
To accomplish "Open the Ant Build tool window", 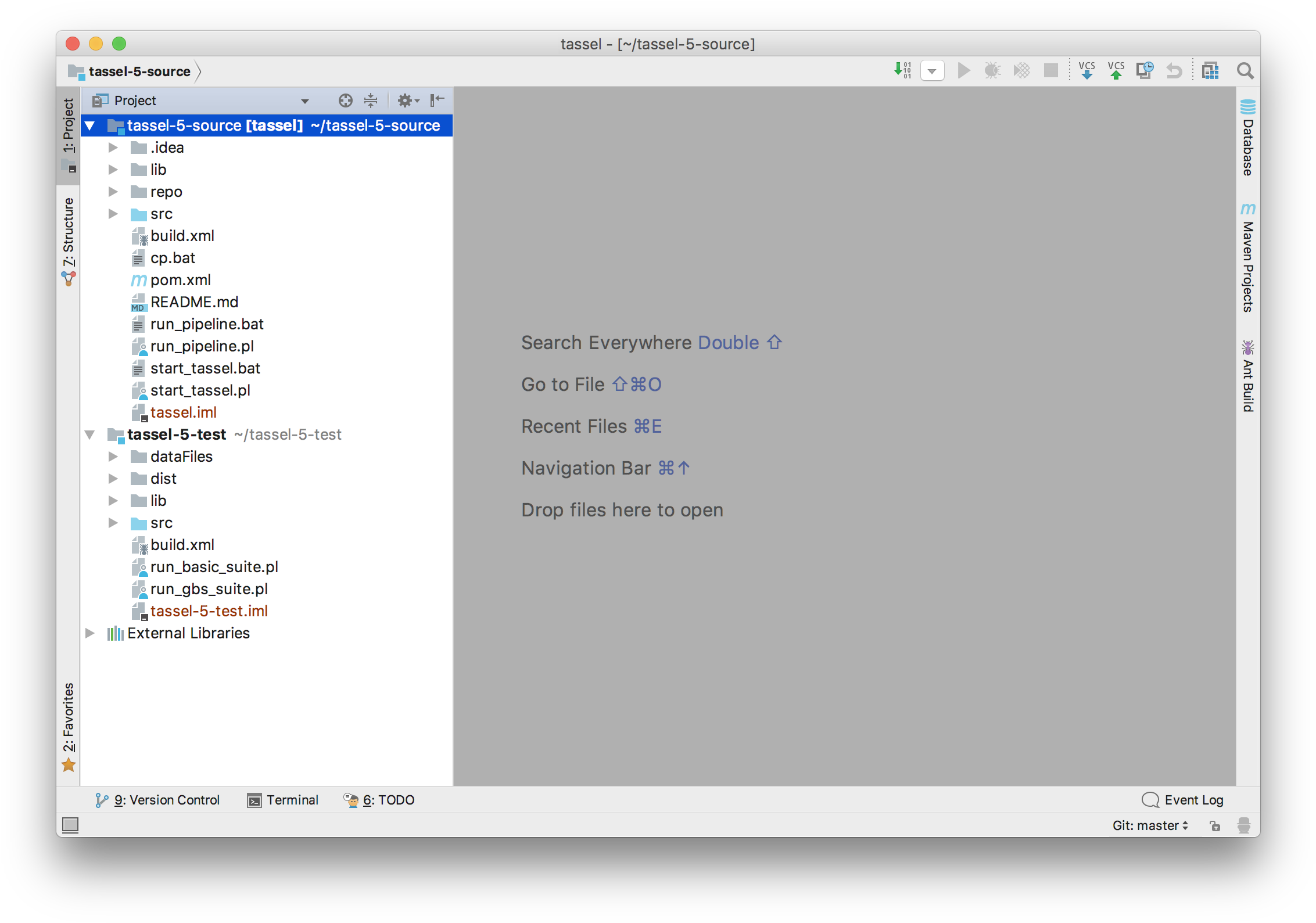I will click(1247, 376).
